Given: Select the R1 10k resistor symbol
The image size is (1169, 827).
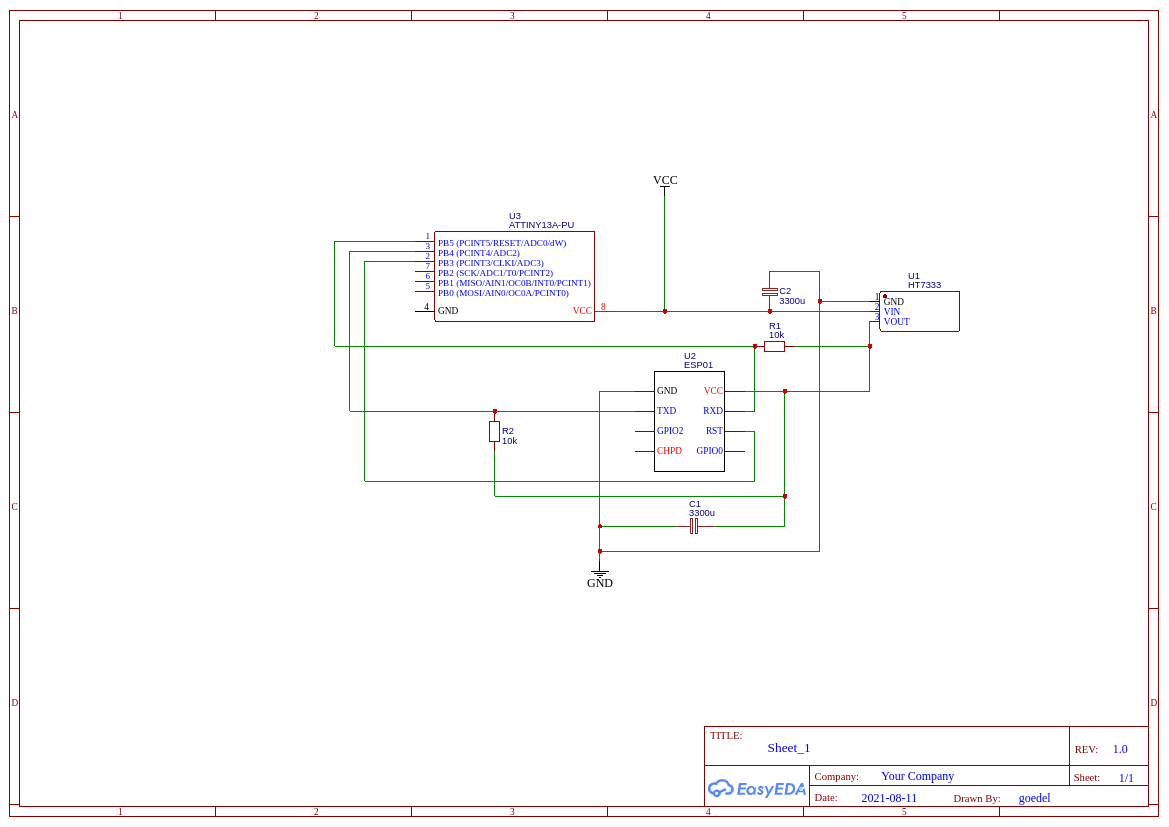Looking at the screenshot, I should [x=774, y=346].
